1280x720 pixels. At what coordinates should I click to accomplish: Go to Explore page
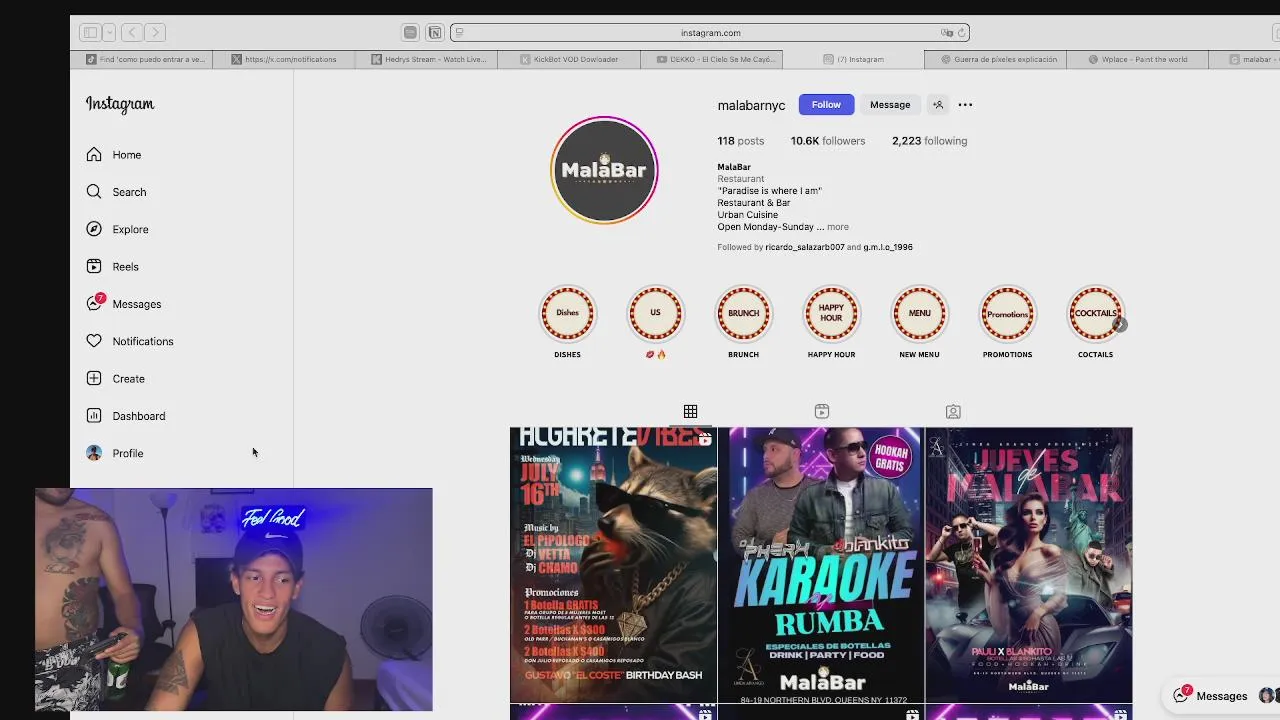click(117, 229)
